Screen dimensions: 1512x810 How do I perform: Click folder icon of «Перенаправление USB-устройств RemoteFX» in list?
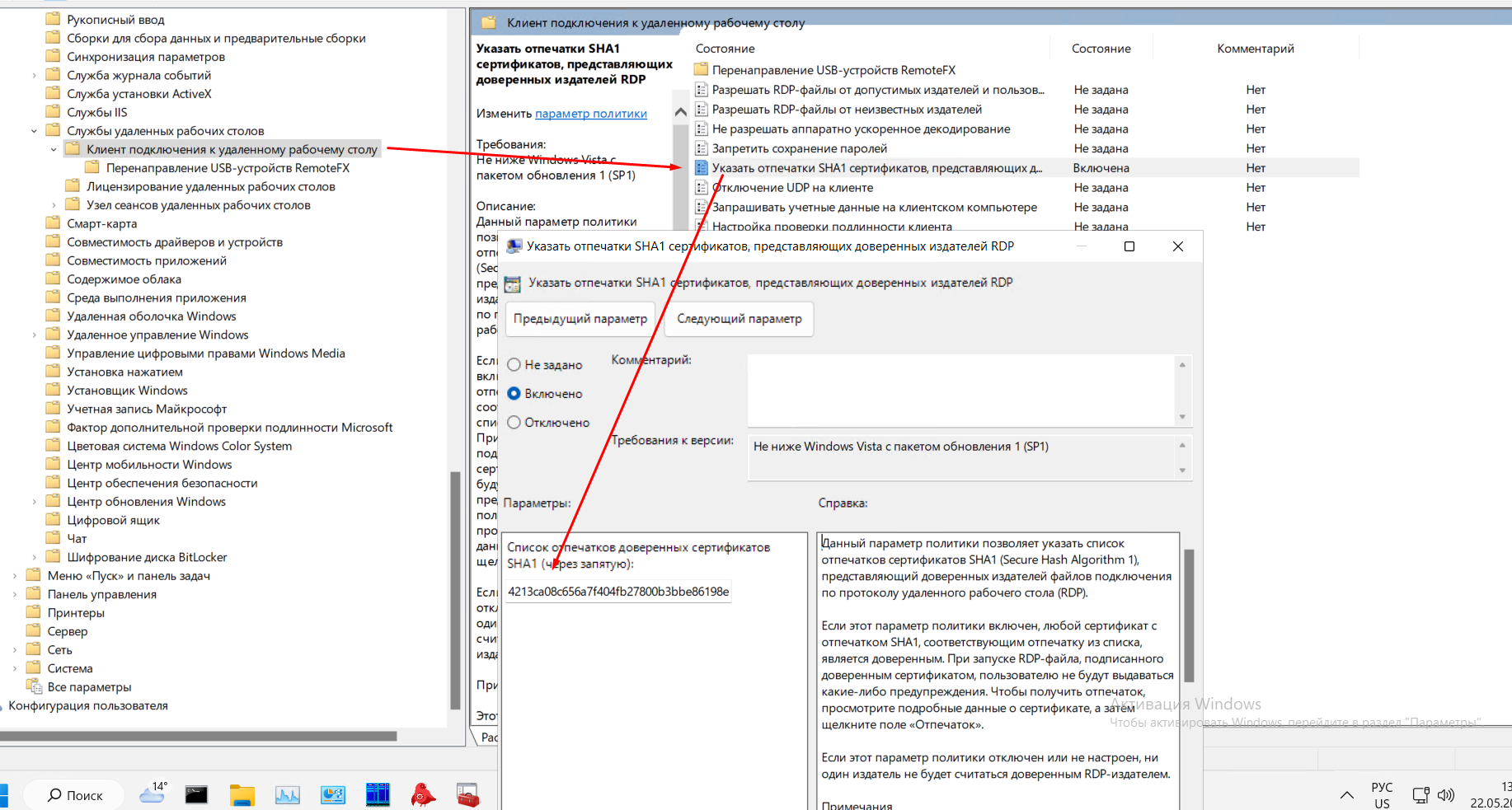point(702,70)
